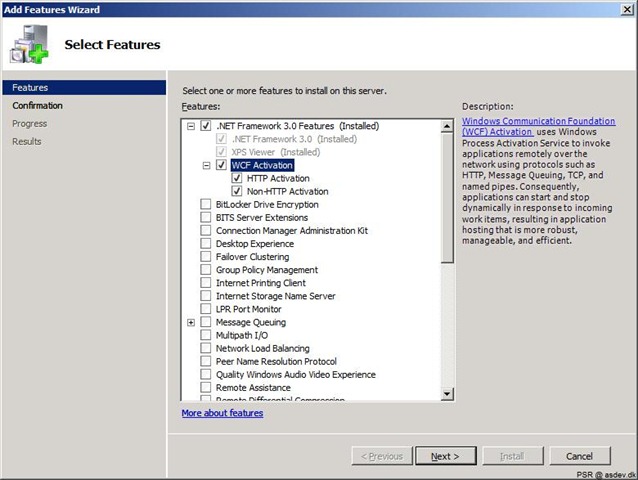Expand the Message Queuing node
Screen dimensions: 638x480
(191, 322)
